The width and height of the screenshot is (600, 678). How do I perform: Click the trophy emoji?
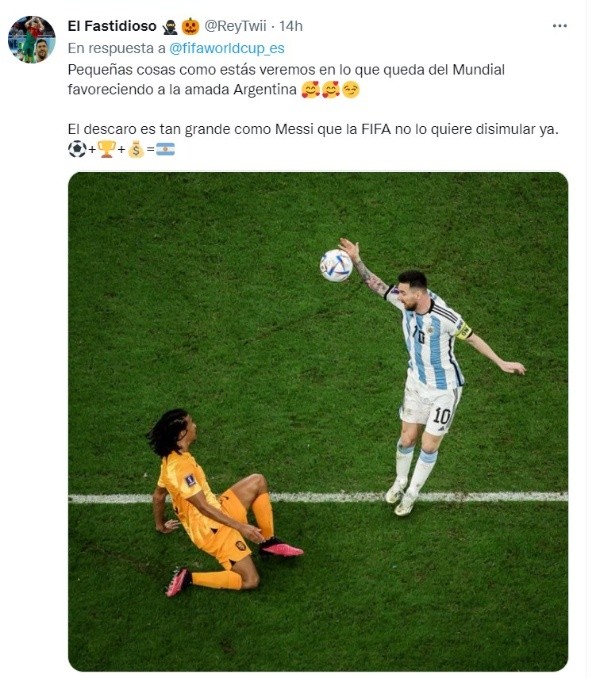pos(106,150)
